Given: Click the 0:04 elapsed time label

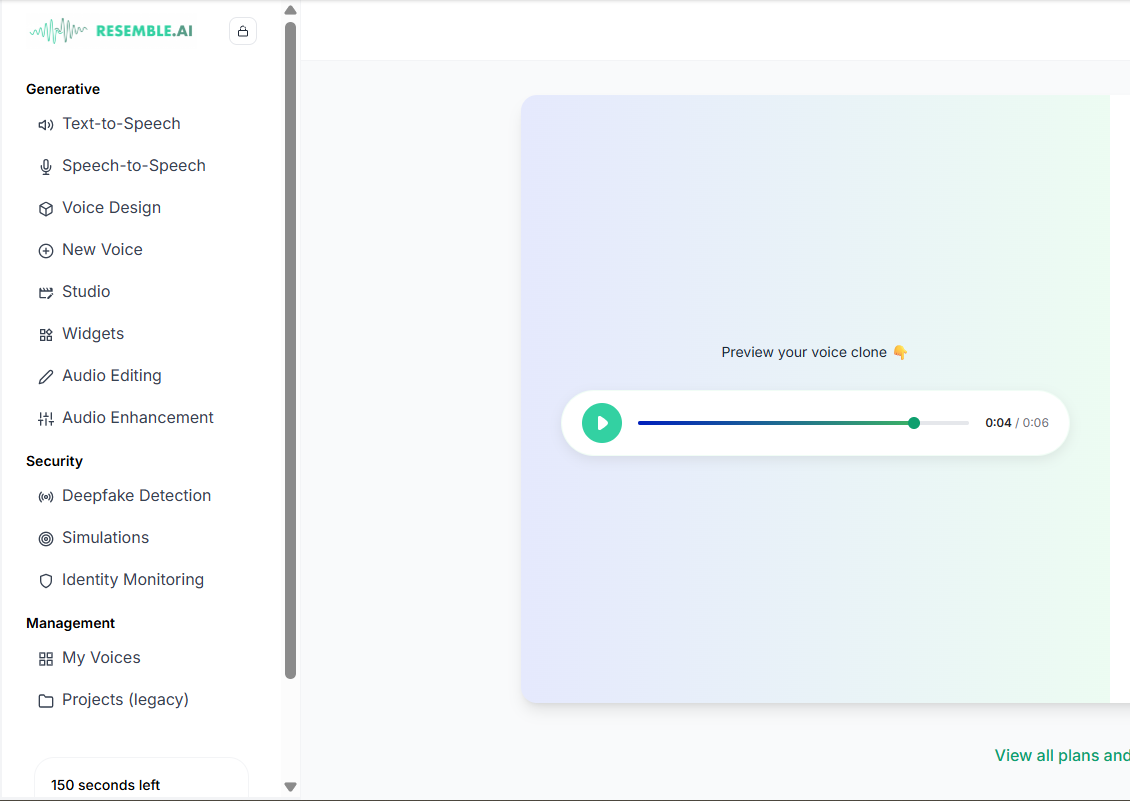Looking at the screenshot, I should tap(998, 423).
